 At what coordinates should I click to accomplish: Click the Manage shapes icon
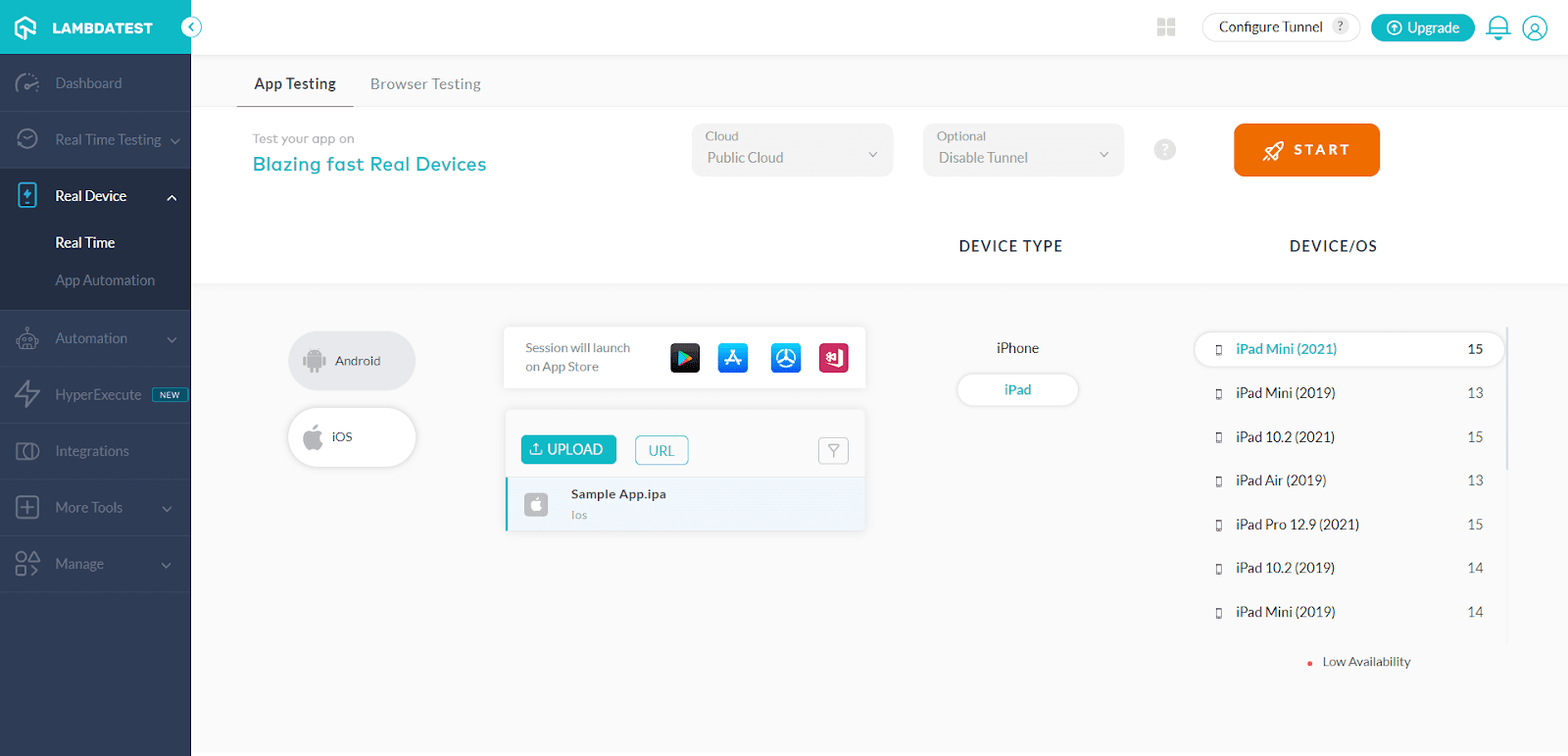tap(27, 564)
